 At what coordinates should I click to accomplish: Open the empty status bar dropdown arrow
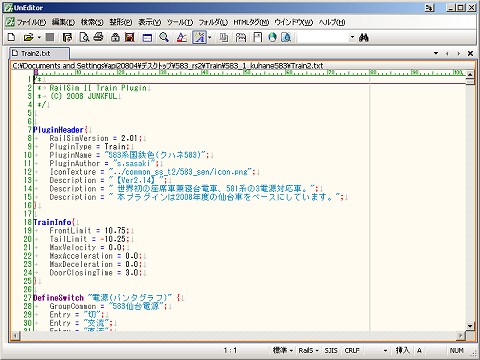point(385,350)
